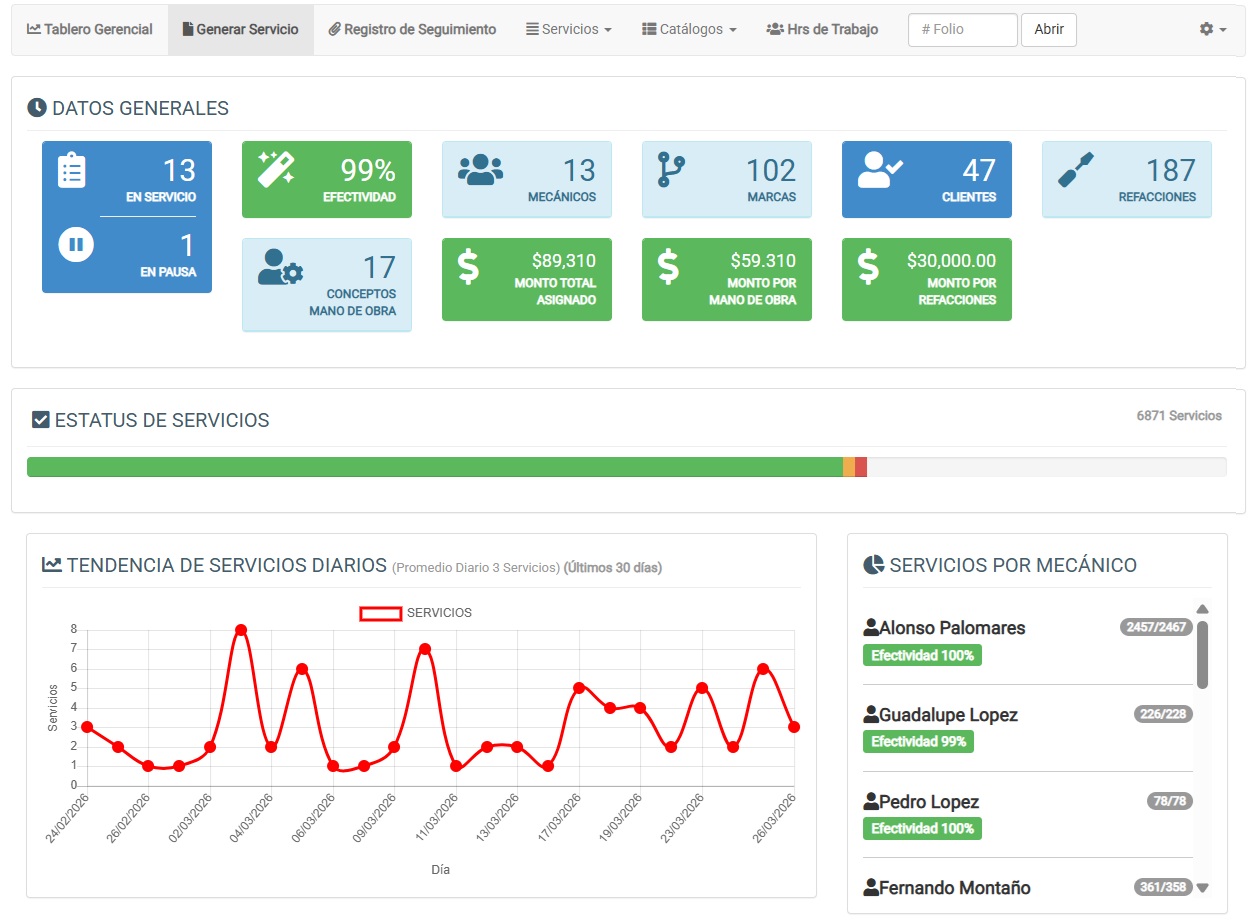Open the settings gear dropdown
This screenshot has width=1255, height=923.
(x=1213, y=30)
